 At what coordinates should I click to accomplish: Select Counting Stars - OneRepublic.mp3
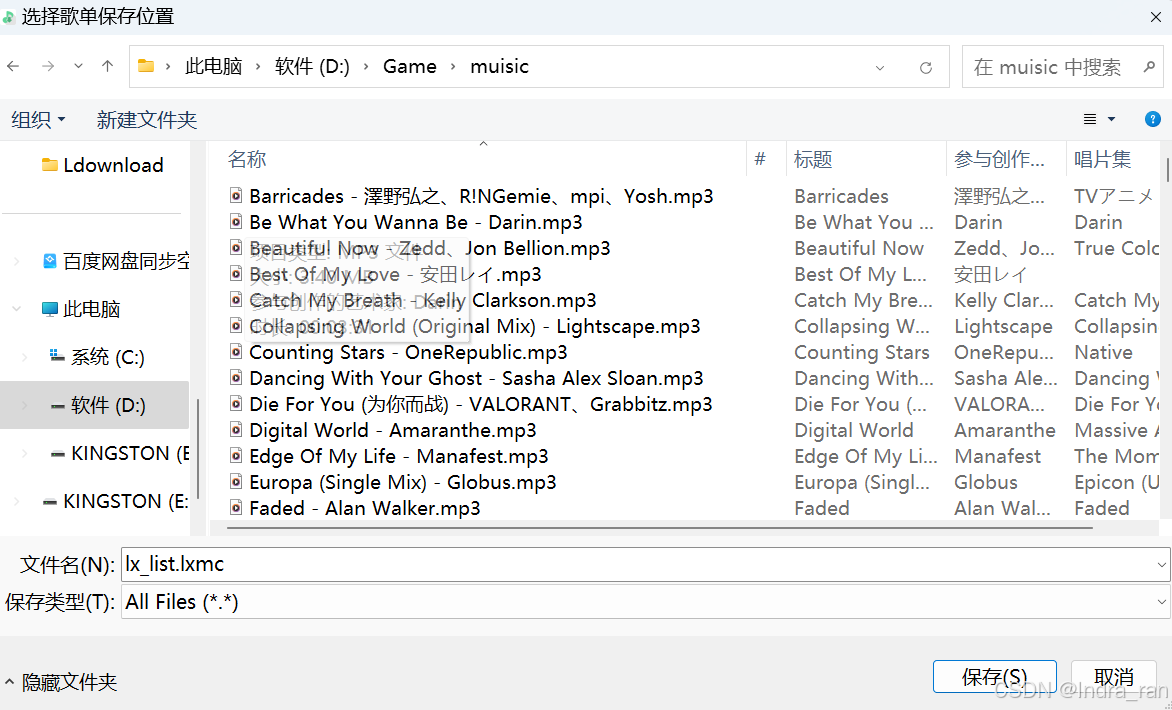coord(408,352)
